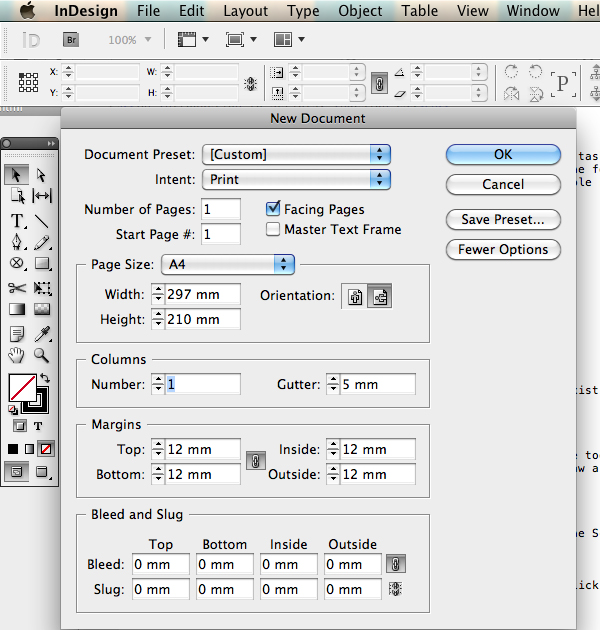Toggle the bleed chain link button
The height and width of the screenshot is (630, 600).
pos(395,564)
